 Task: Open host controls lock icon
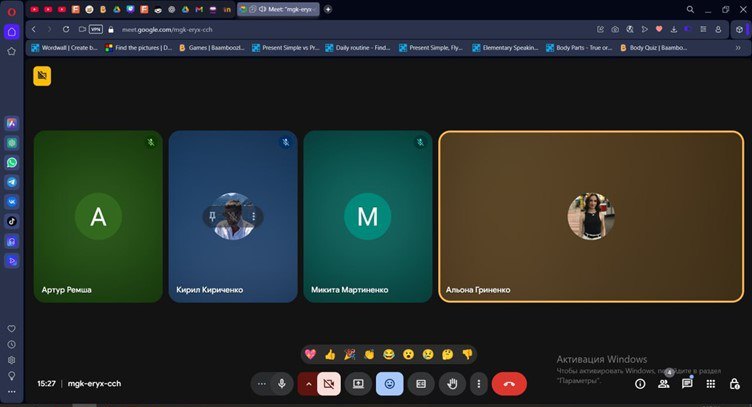pyautogui.click(x=735, y=383)
